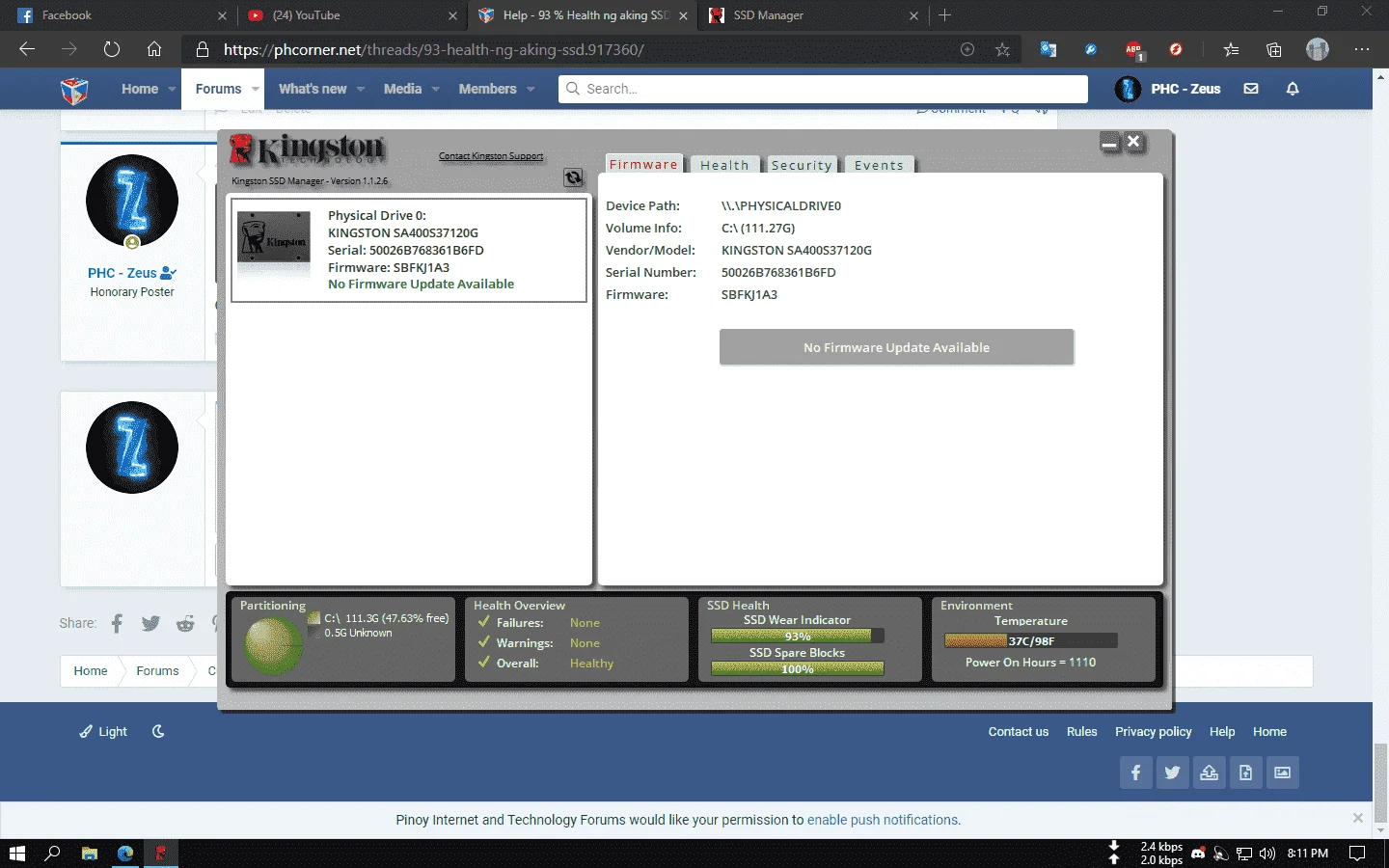Dismiss the push notification banner

pos(1358,818)
